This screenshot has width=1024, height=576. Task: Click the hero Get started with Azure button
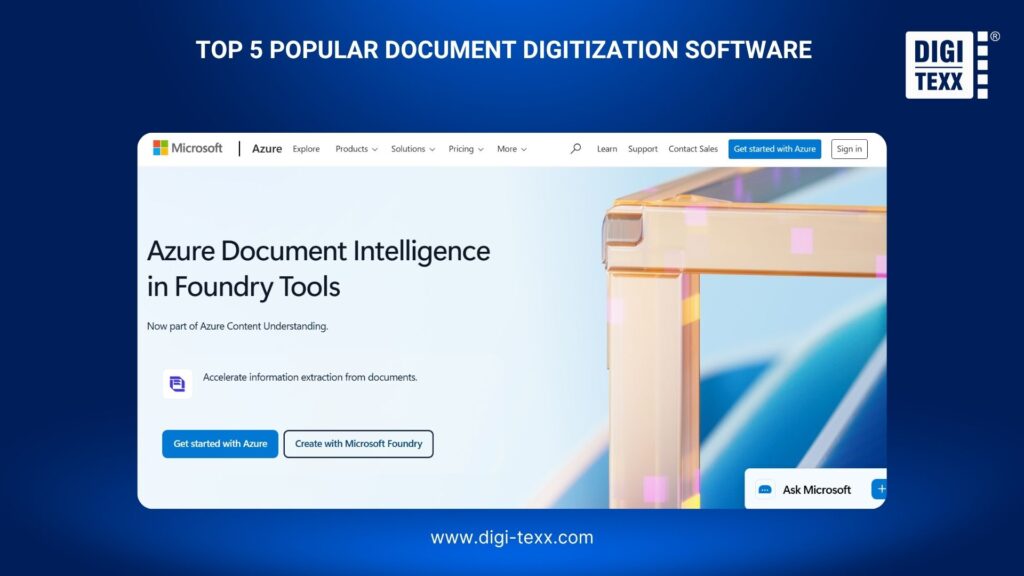click(x=220, y=443)
